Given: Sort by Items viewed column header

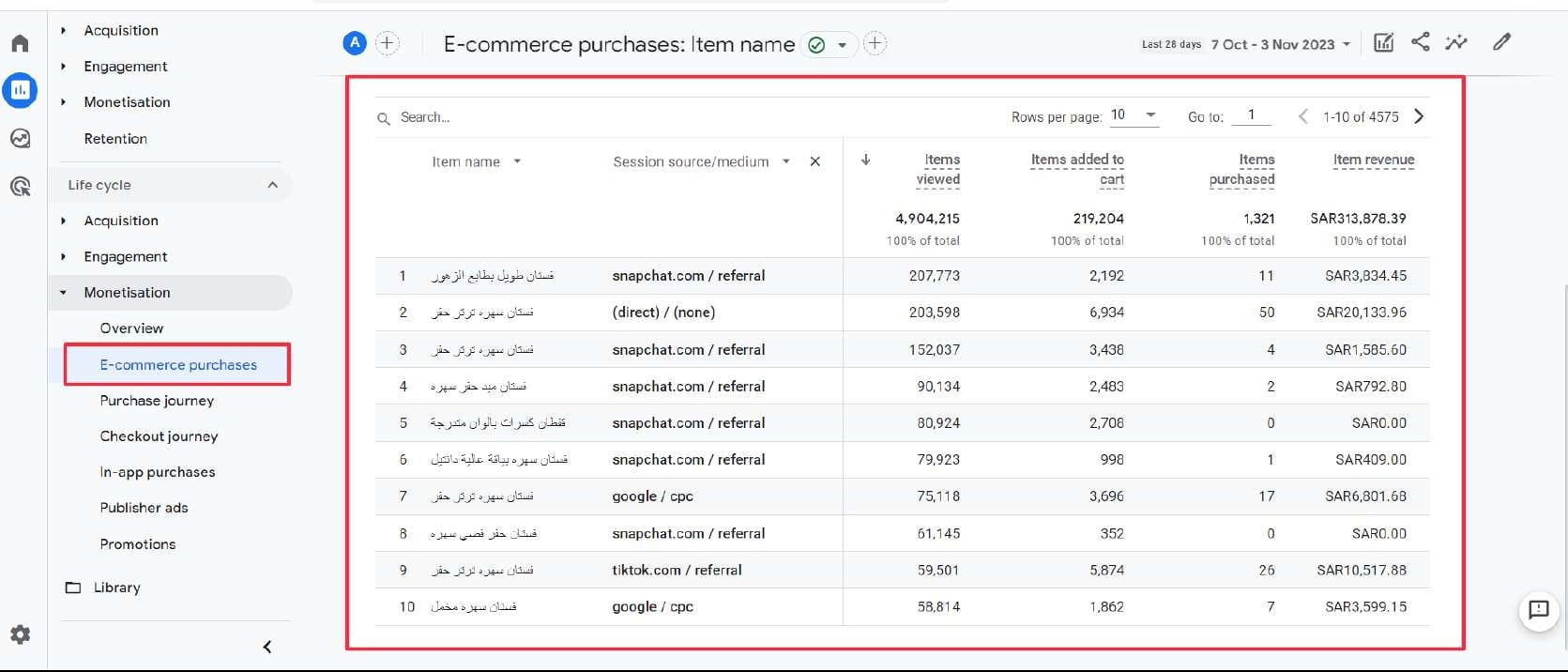Looking at the screenshot, I should pos(938,170).
